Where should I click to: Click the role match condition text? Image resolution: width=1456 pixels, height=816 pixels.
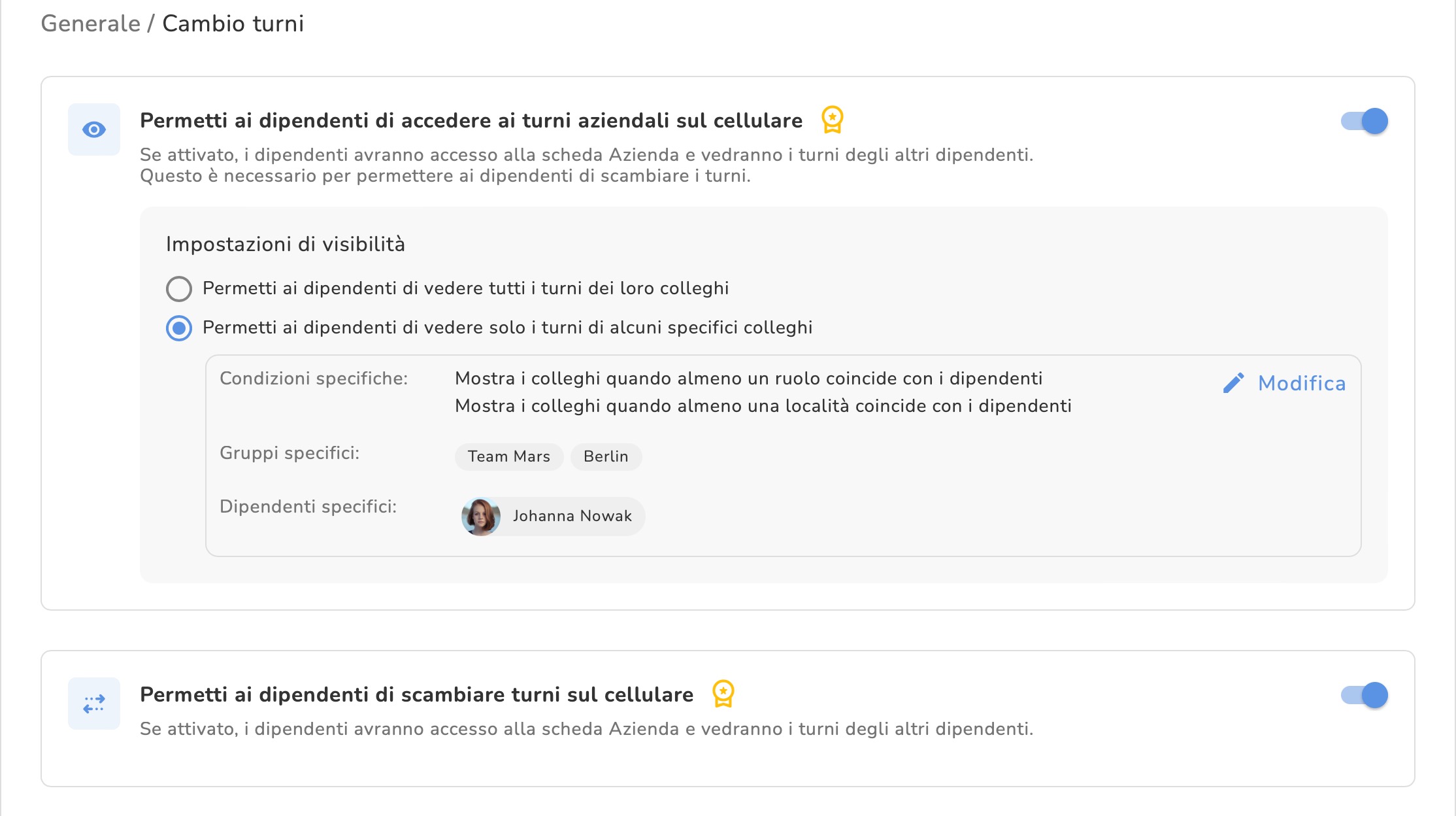click(x=748, y=379)
